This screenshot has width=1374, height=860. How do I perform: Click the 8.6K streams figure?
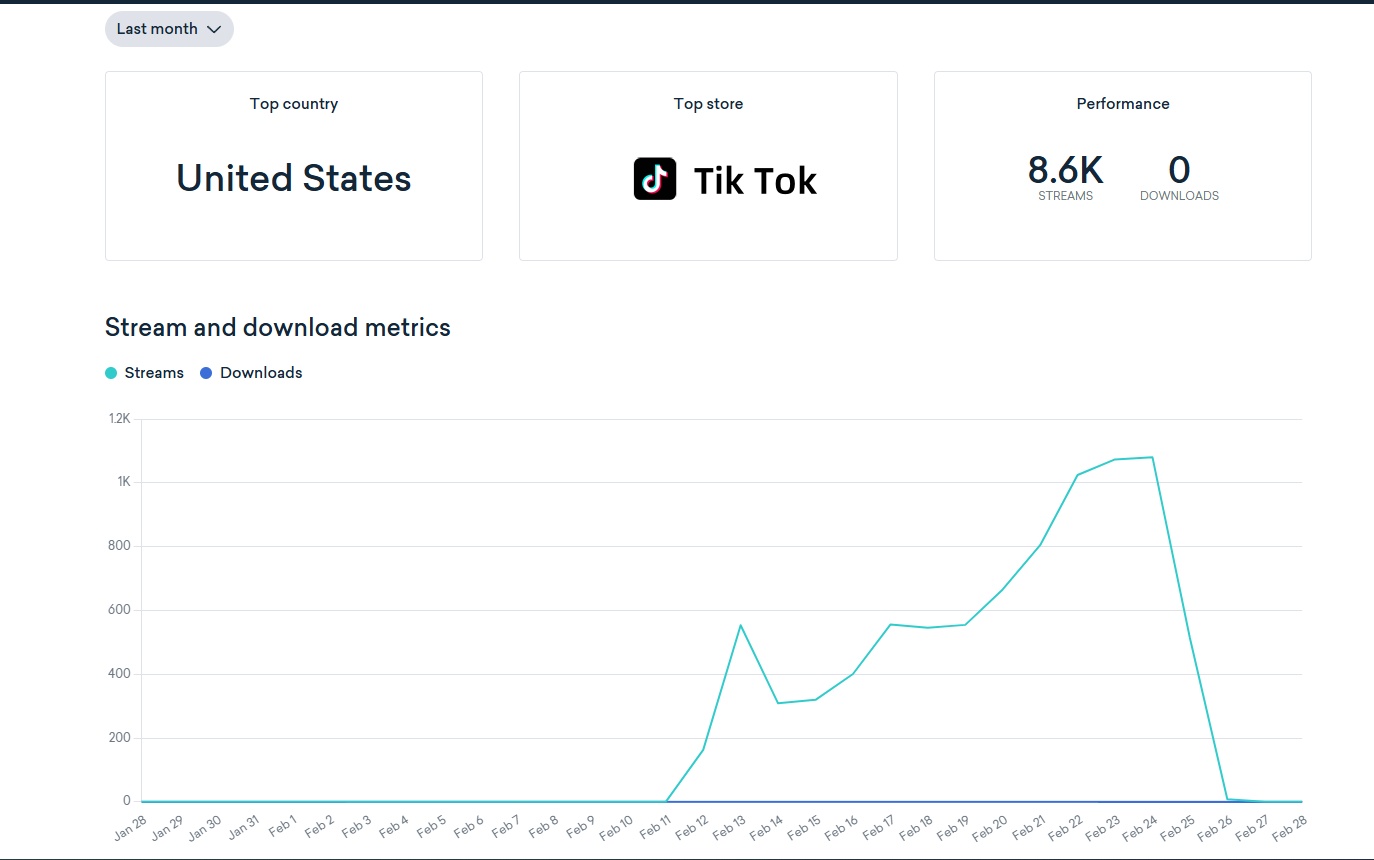click(1065, 171)
